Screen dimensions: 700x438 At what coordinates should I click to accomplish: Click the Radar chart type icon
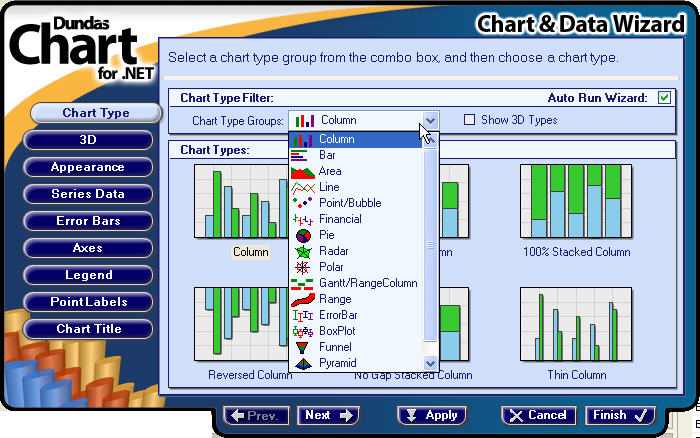(x=303, y=251)
